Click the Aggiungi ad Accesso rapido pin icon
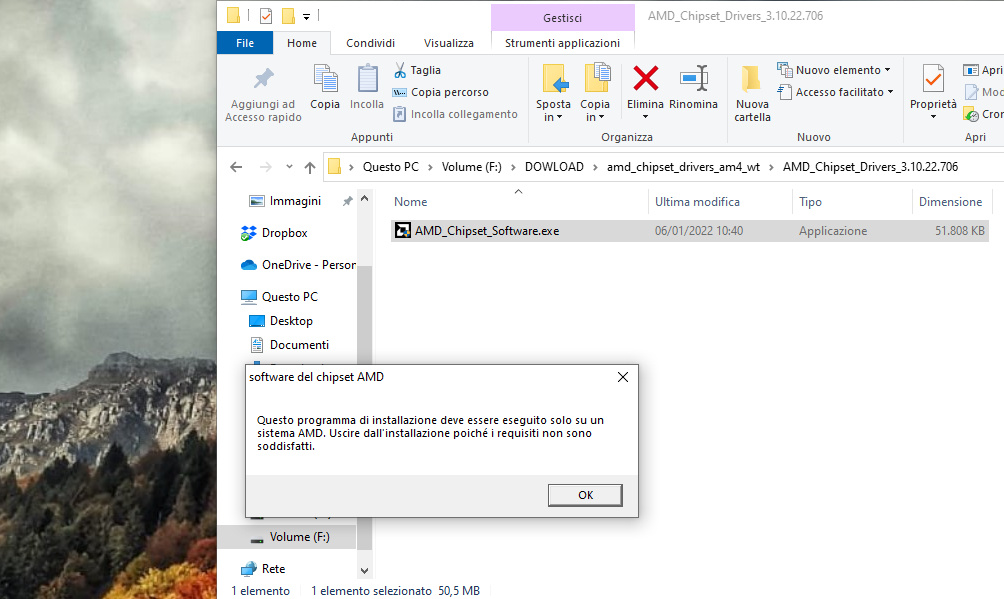The image size is (1004, 599). [263, 78]
